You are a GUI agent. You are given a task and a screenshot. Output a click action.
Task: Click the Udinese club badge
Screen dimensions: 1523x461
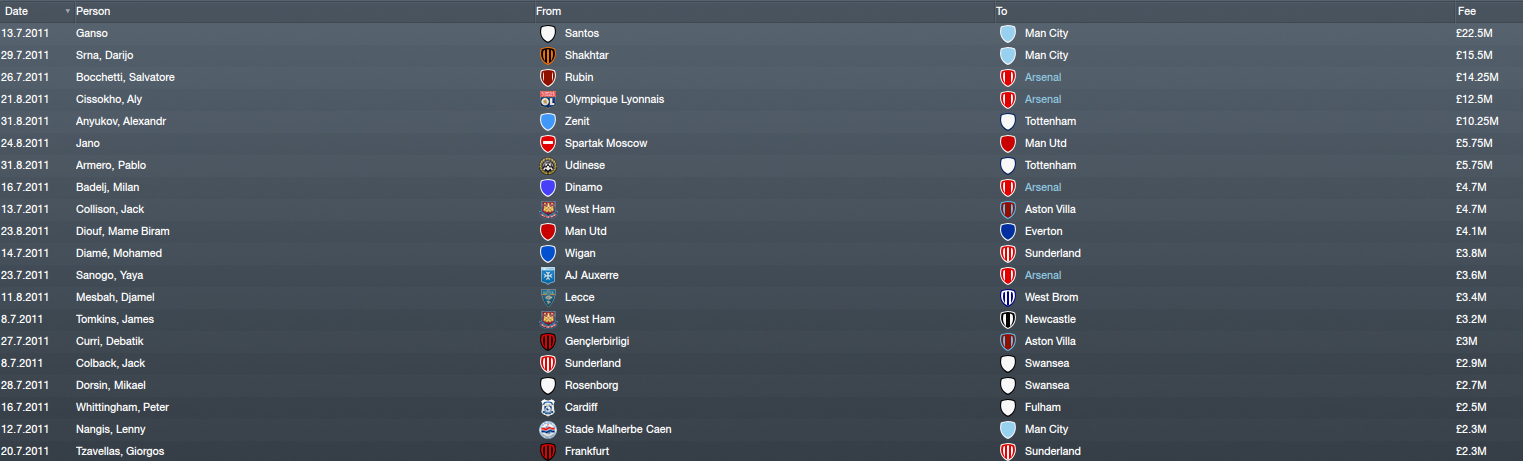pyautogui.click(x=547, y=165)
